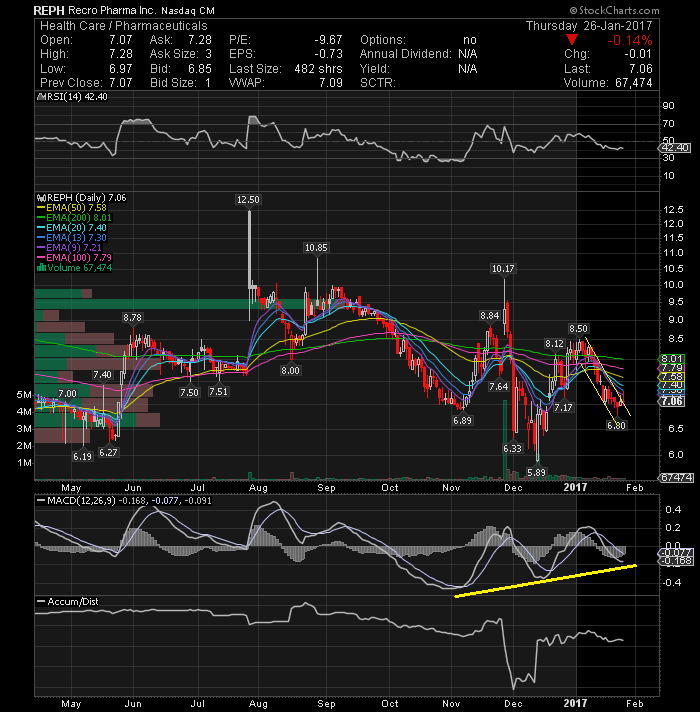The height and width of the screenshot is (712, 700).
Task: Click the yellow trendline on MACD panel
Action: tap(545, 581)
